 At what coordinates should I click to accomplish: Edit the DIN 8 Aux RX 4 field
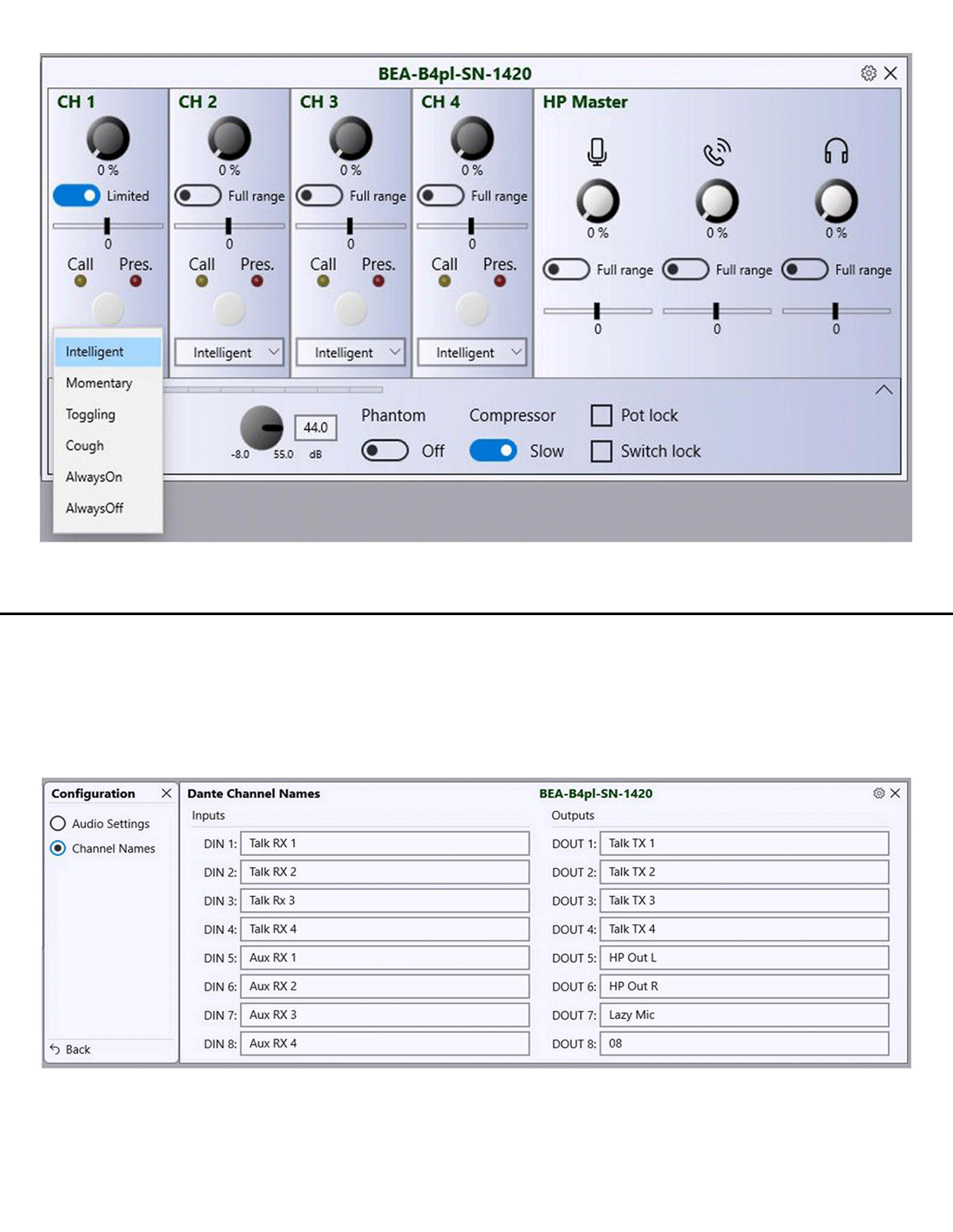pos(385,1043)
